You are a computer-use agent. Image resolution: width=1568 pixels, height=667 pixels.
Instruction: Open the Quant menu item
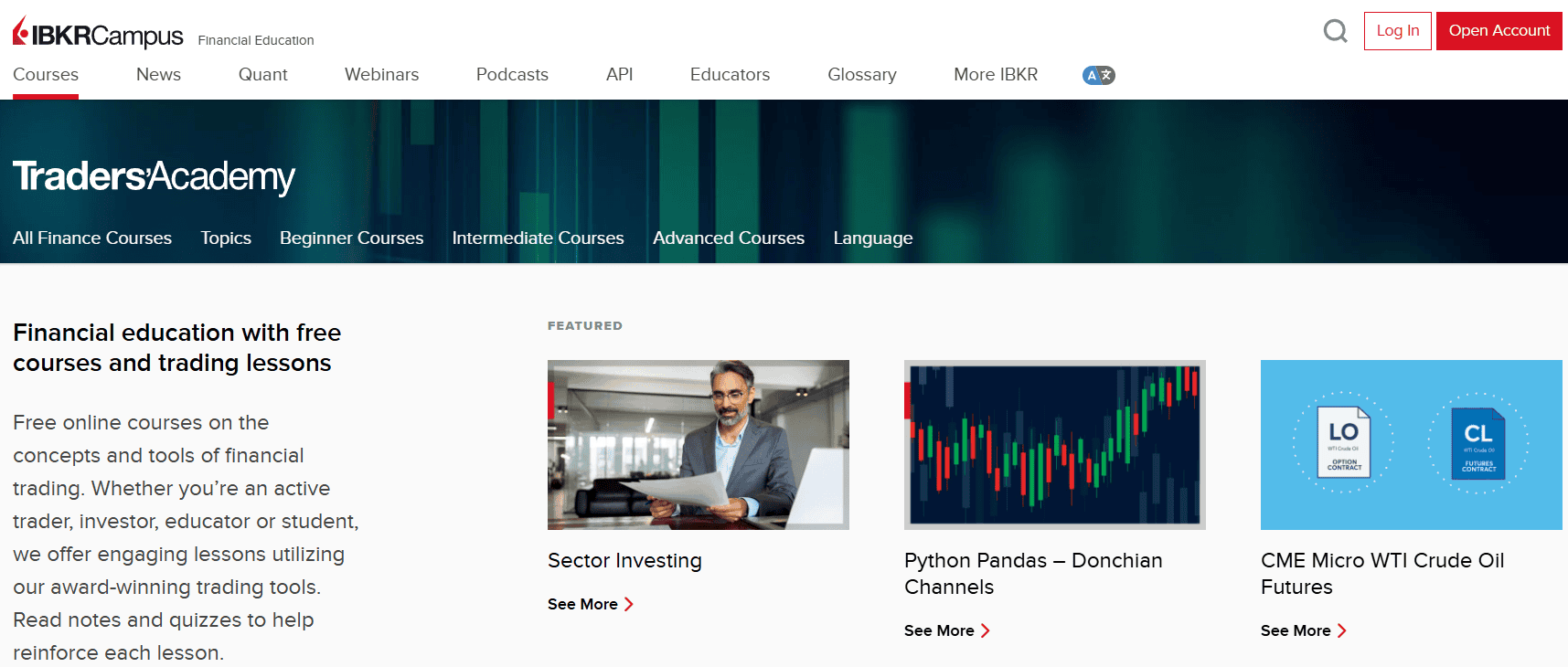263,75
